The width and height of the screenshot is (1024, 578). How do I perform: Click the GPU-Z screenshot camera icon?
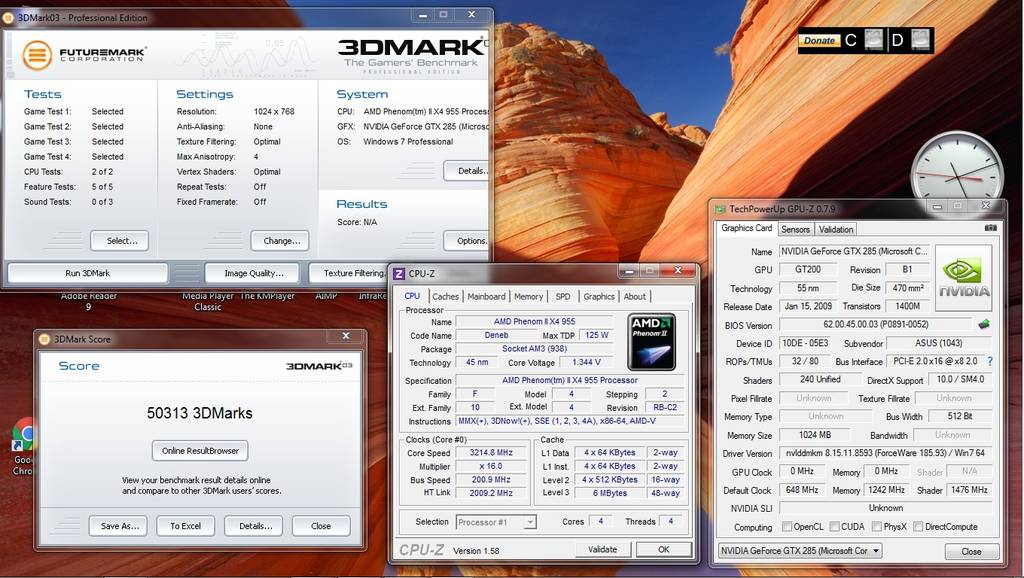pyautogui.click(x=991, y=228)
